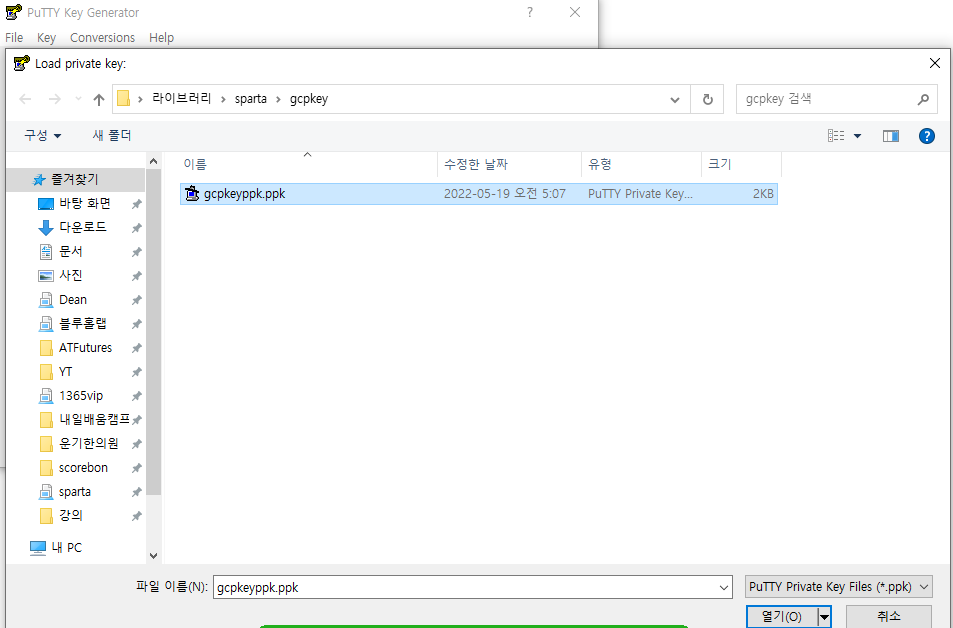Sort by 유형 column header
The height and width of the screenshot is (628, 953).
[x=641, y=164]
